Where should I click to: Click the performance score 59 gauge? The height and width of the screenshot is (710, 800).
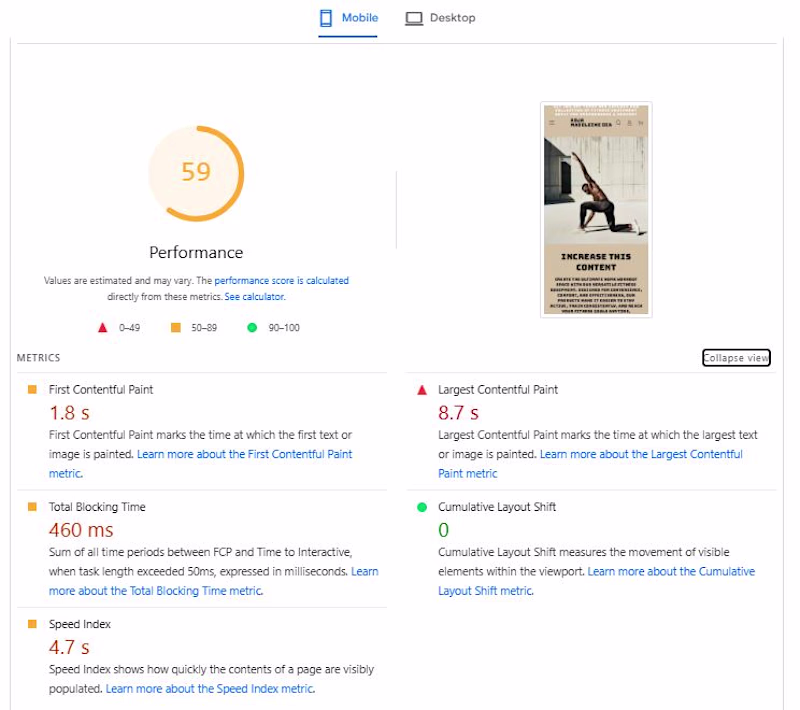tap(196, 173)
